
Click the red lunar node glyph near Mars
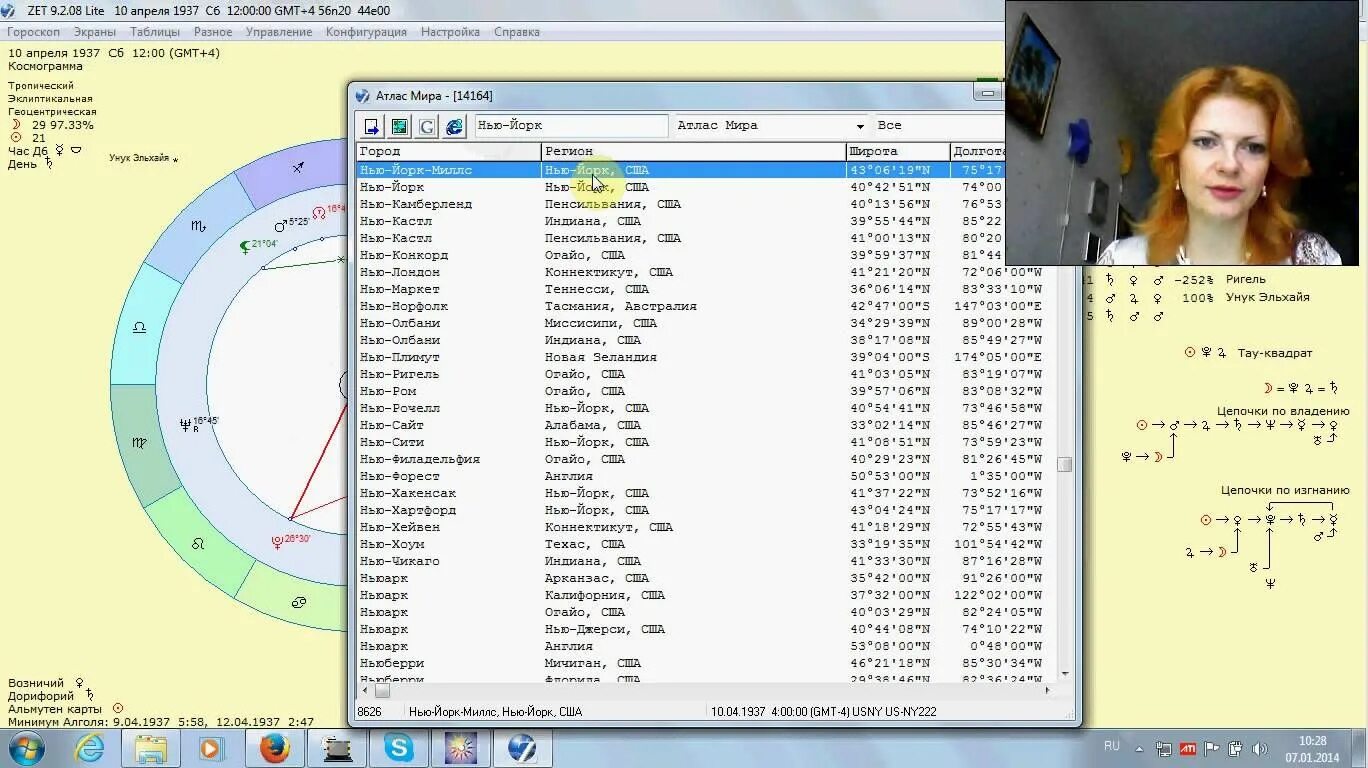[319, 212]
